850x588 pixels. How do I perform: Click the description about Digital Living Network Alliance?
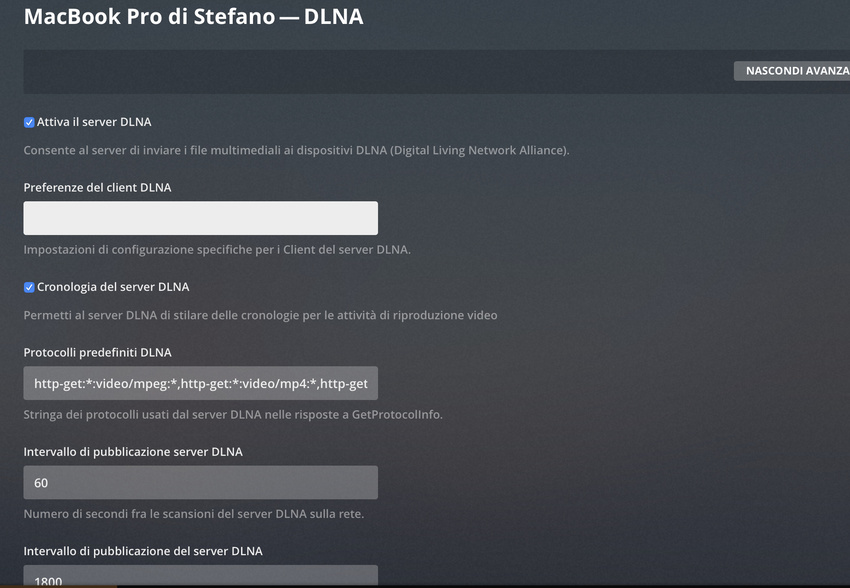pyautogui.click(x=296, y=150)
